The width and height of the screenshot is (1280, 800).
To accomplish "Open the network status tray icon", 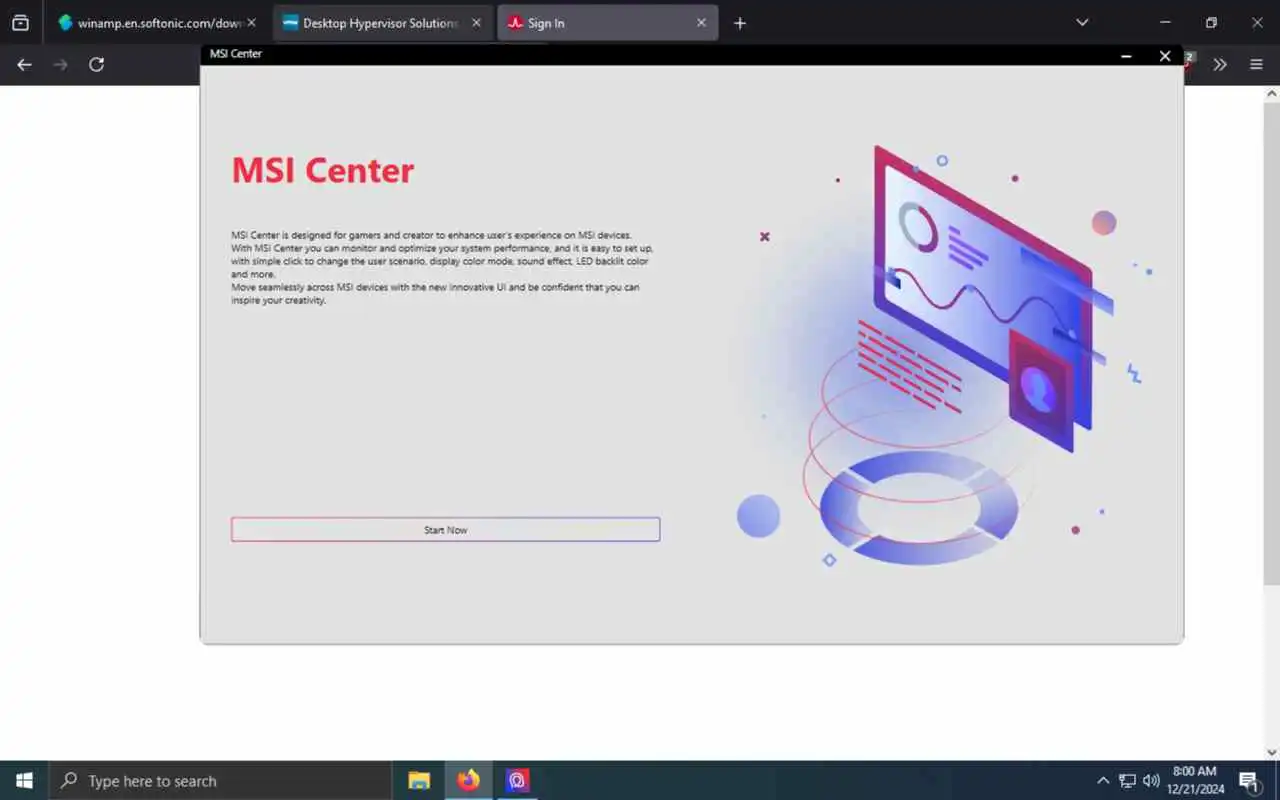I will 1127,780.
